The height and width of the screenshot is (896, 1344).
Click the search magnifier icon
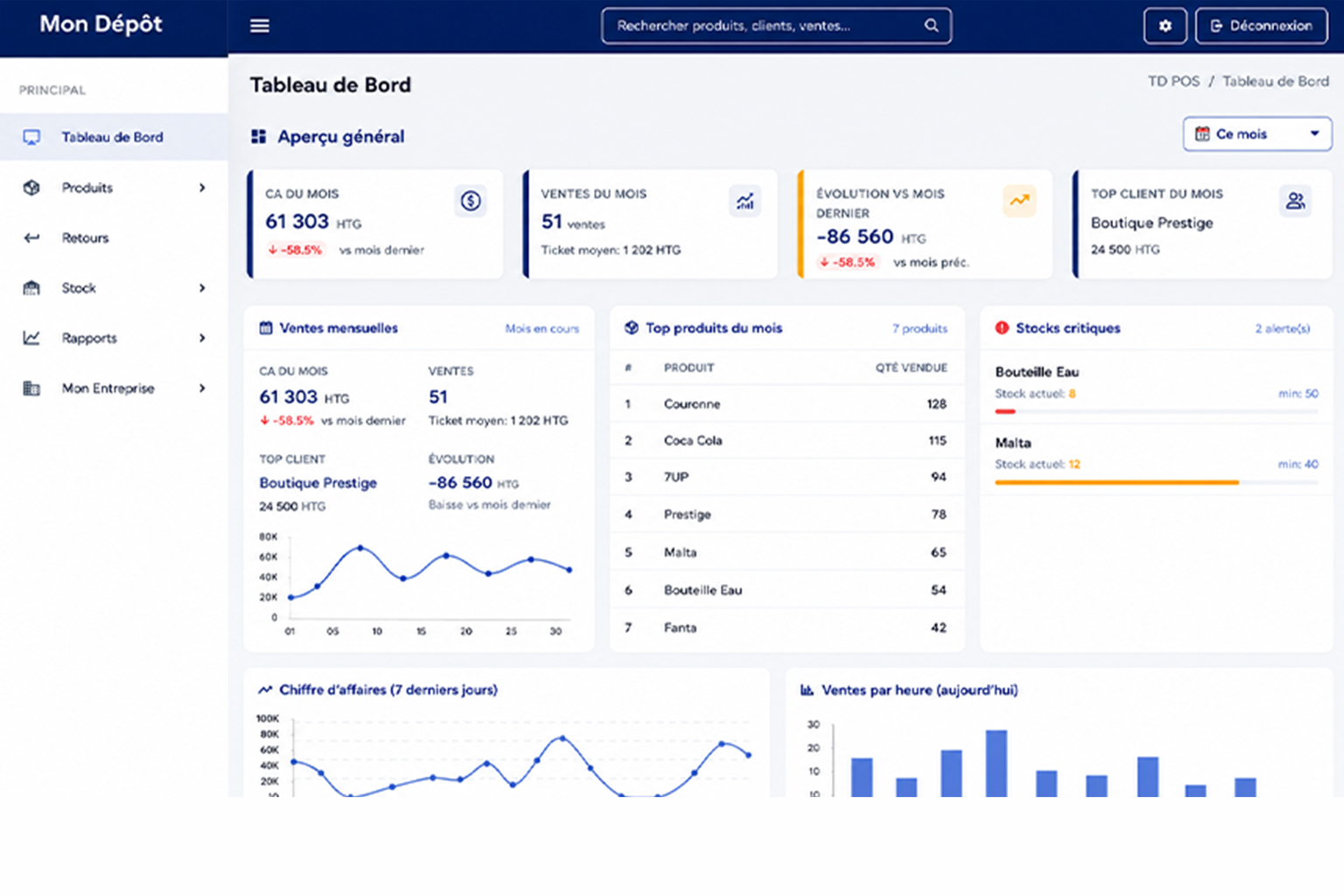931,25
